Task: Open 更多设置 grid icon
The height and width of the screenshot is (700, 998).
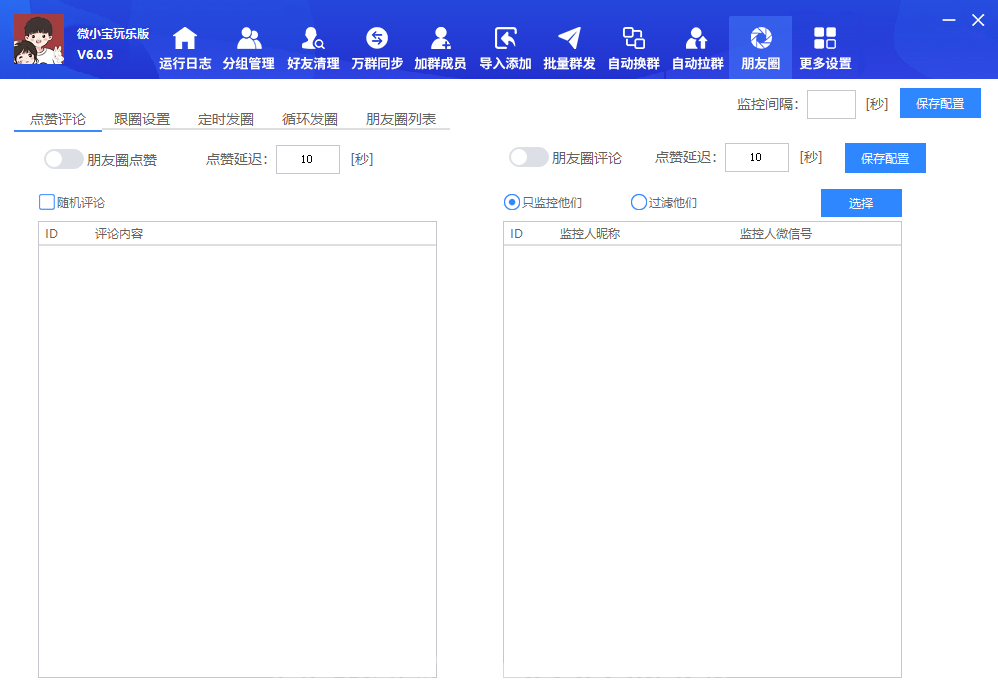Action: [x=825, y=39]
